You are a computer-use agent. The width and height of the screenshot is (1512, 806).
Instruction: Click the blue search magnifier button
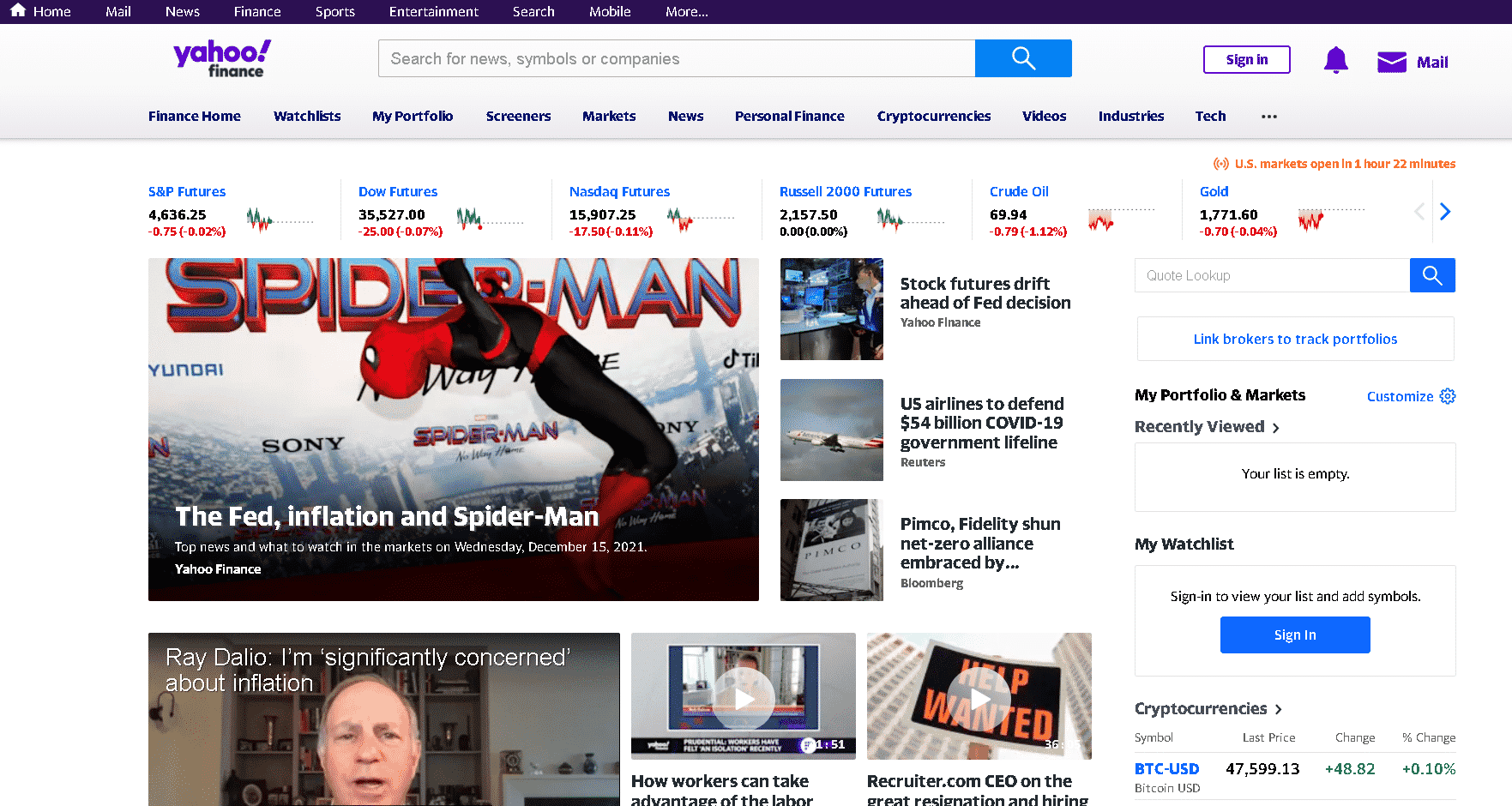pyautogui.click(x=1023, y=58)
